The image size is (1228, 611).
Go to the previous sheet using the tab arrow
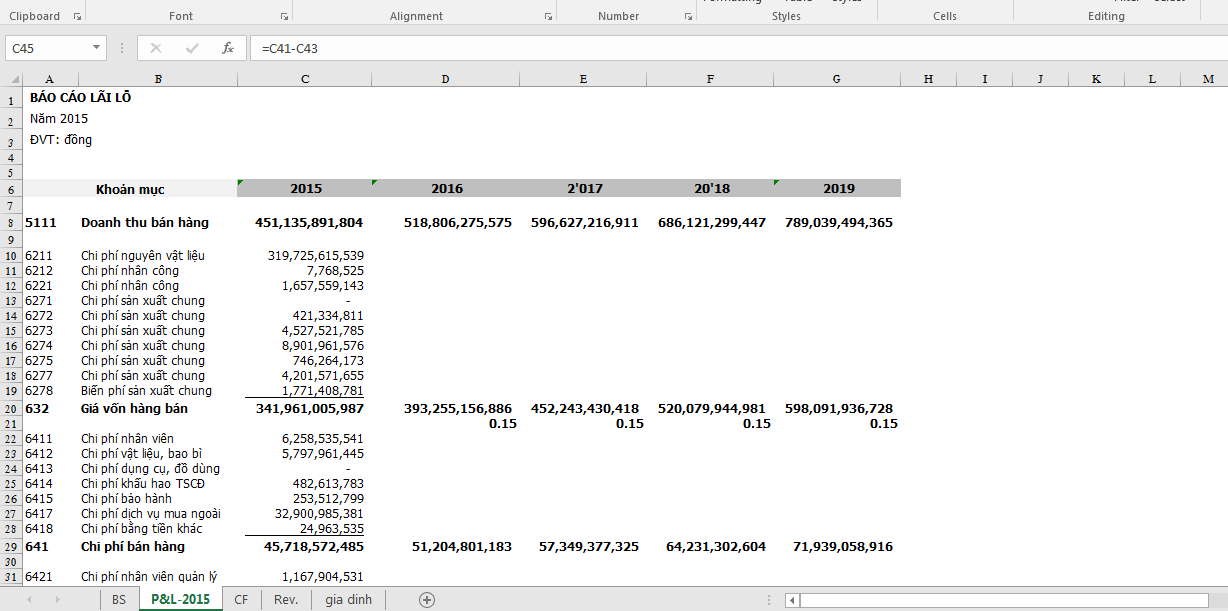click(x=29, y=600)
